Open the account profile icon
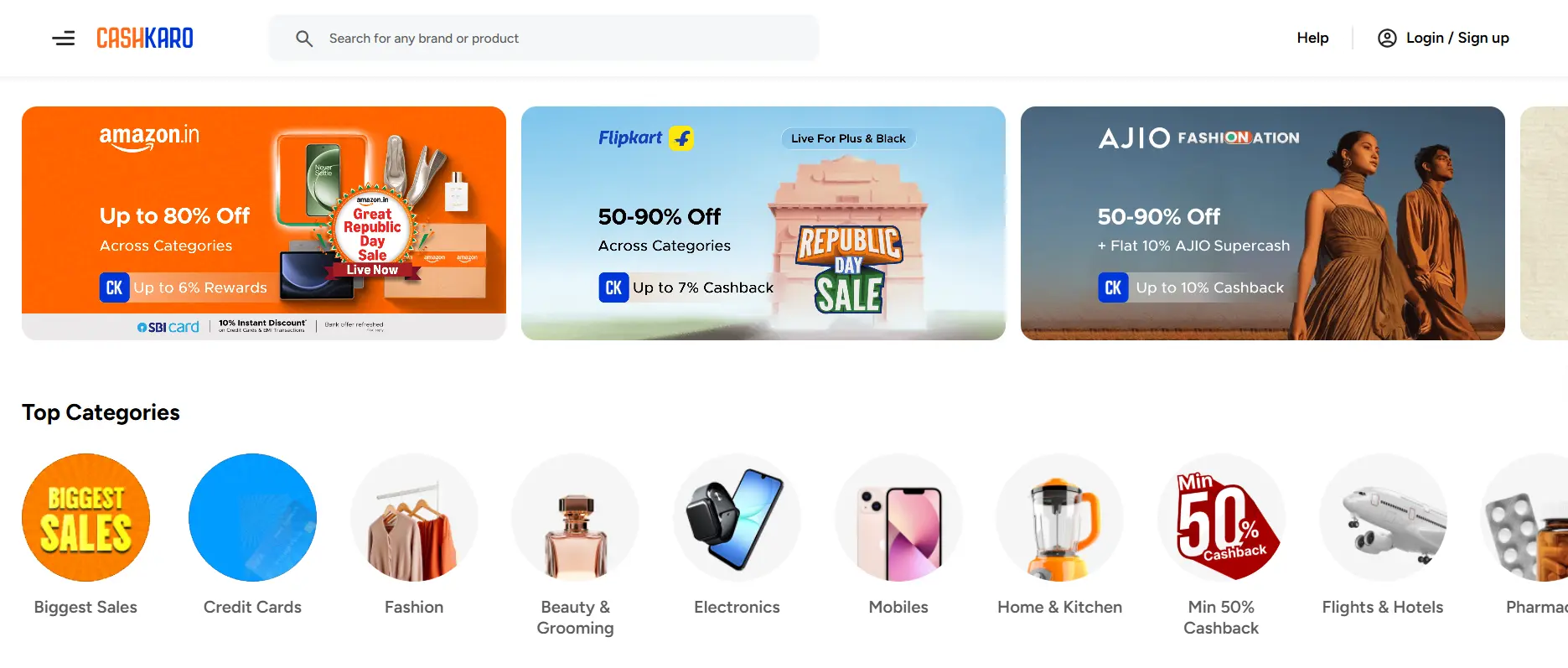Image resolution: width=1568 pixels, height=668 pixels. click(1387, 38)
